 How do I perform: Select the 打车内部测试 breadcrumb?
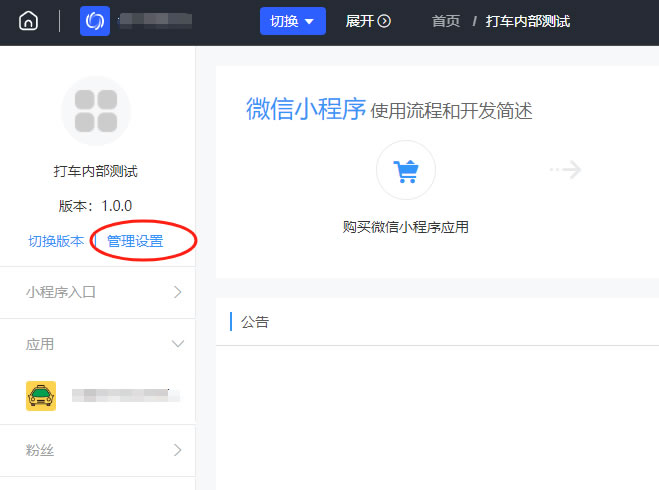[x=528, y=21]
